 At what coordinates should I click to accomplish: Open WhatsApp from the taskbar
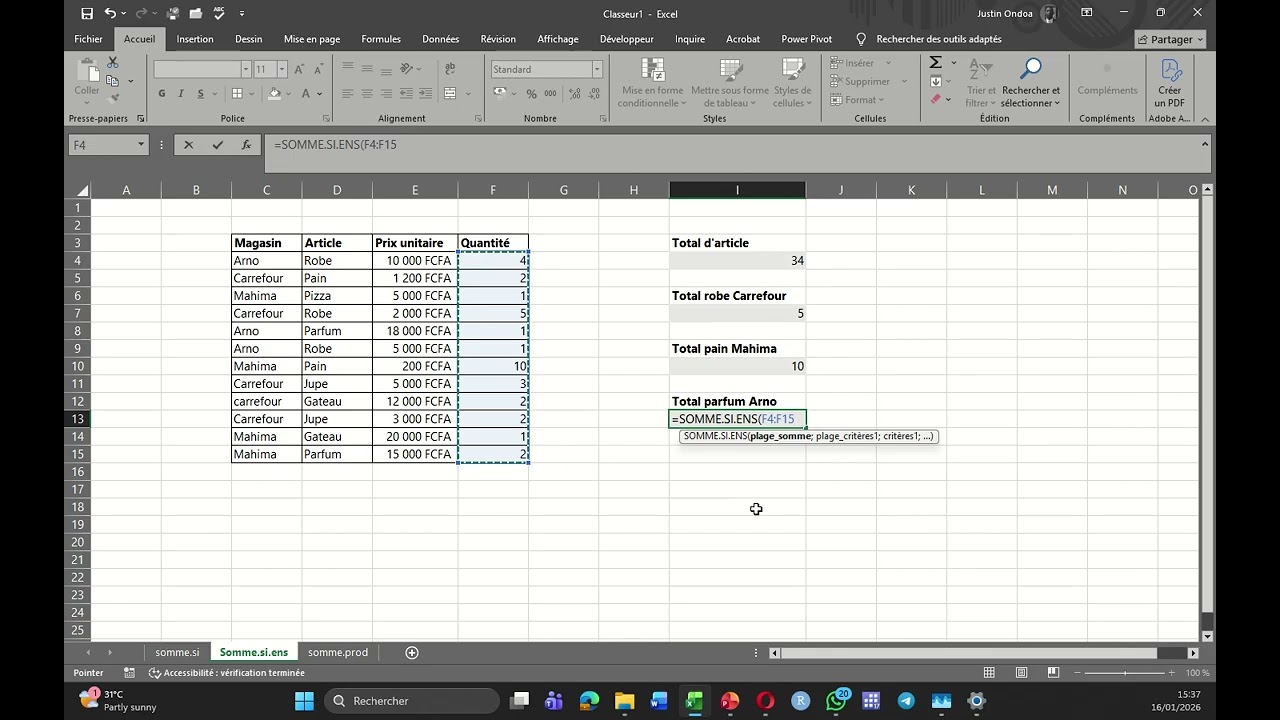pos(836,701)
